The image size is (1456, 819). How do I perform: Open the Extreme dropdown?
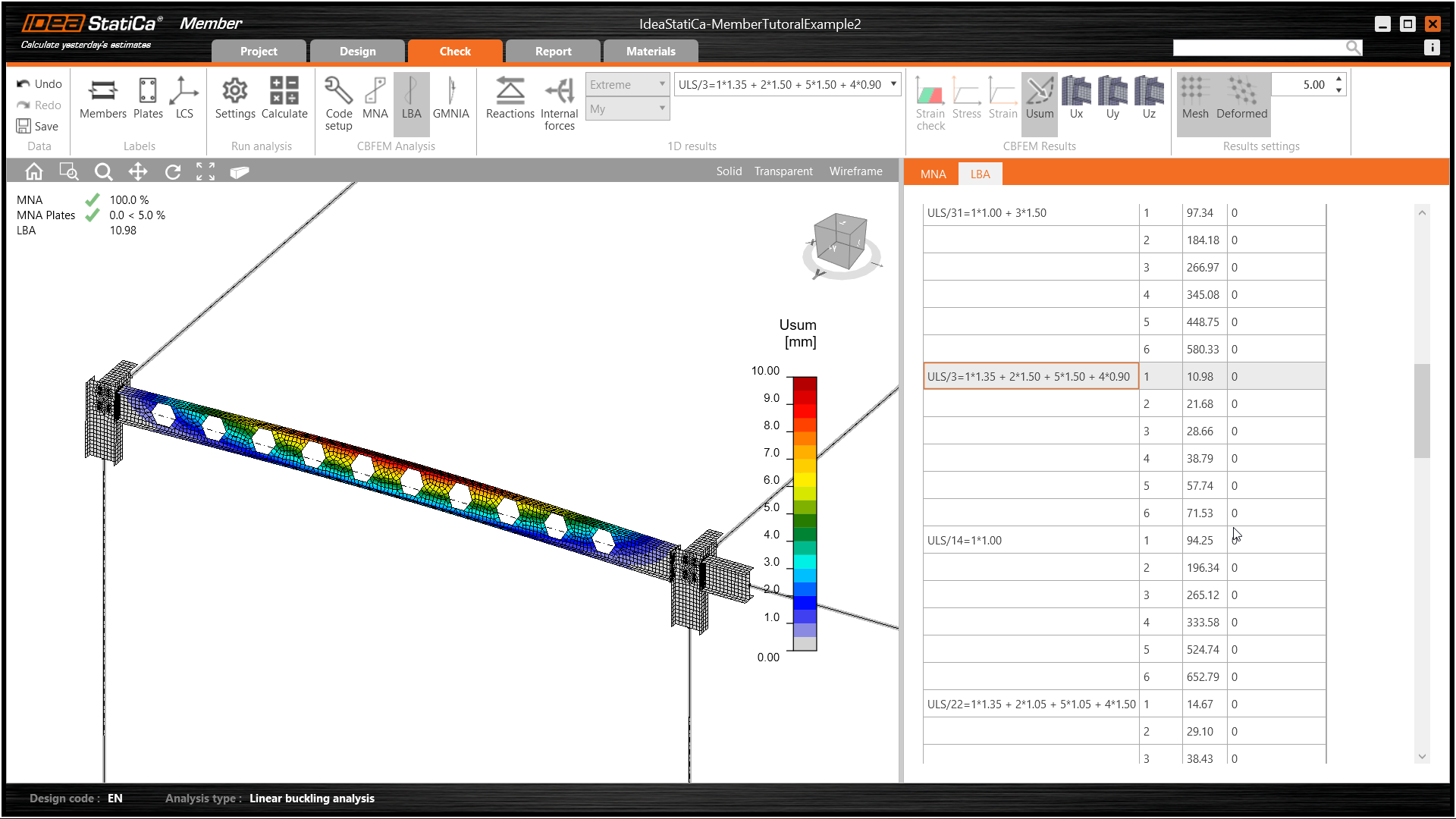tap(627, 84)
